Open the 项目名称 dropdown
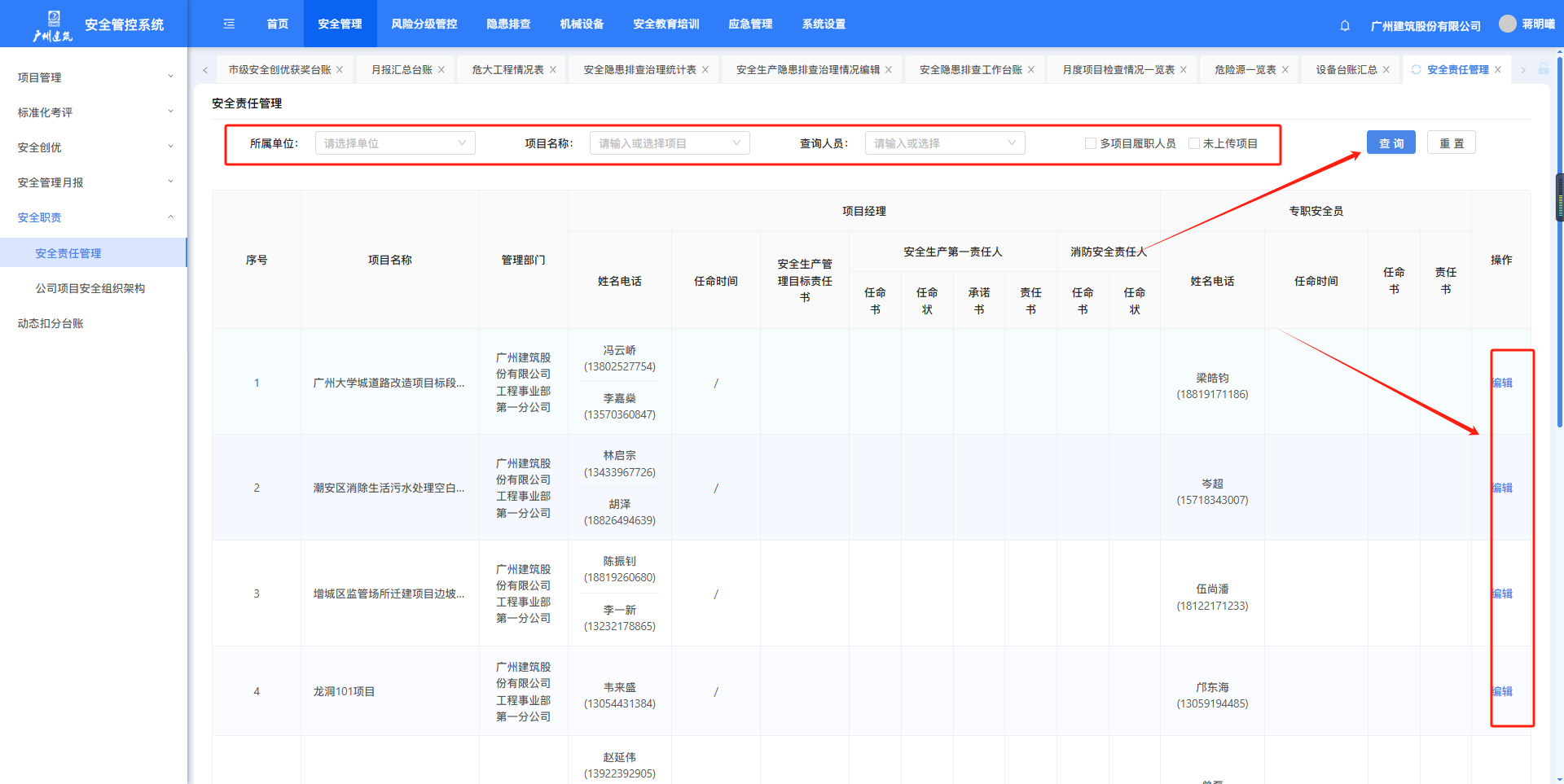This screenshot has height=784, width=1564. (x=669, y=143)
